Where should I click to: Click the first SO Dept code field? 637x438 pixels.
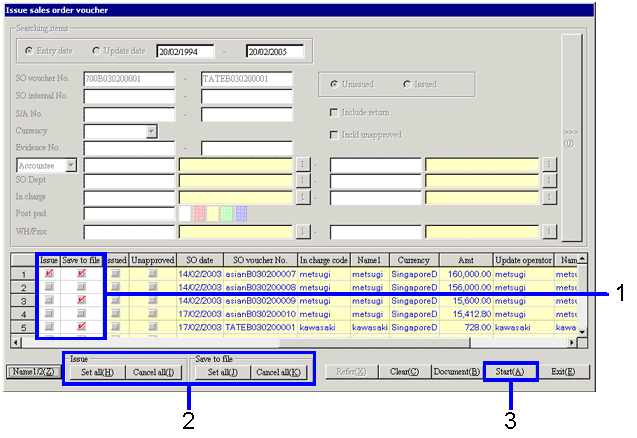click(129, 180)
